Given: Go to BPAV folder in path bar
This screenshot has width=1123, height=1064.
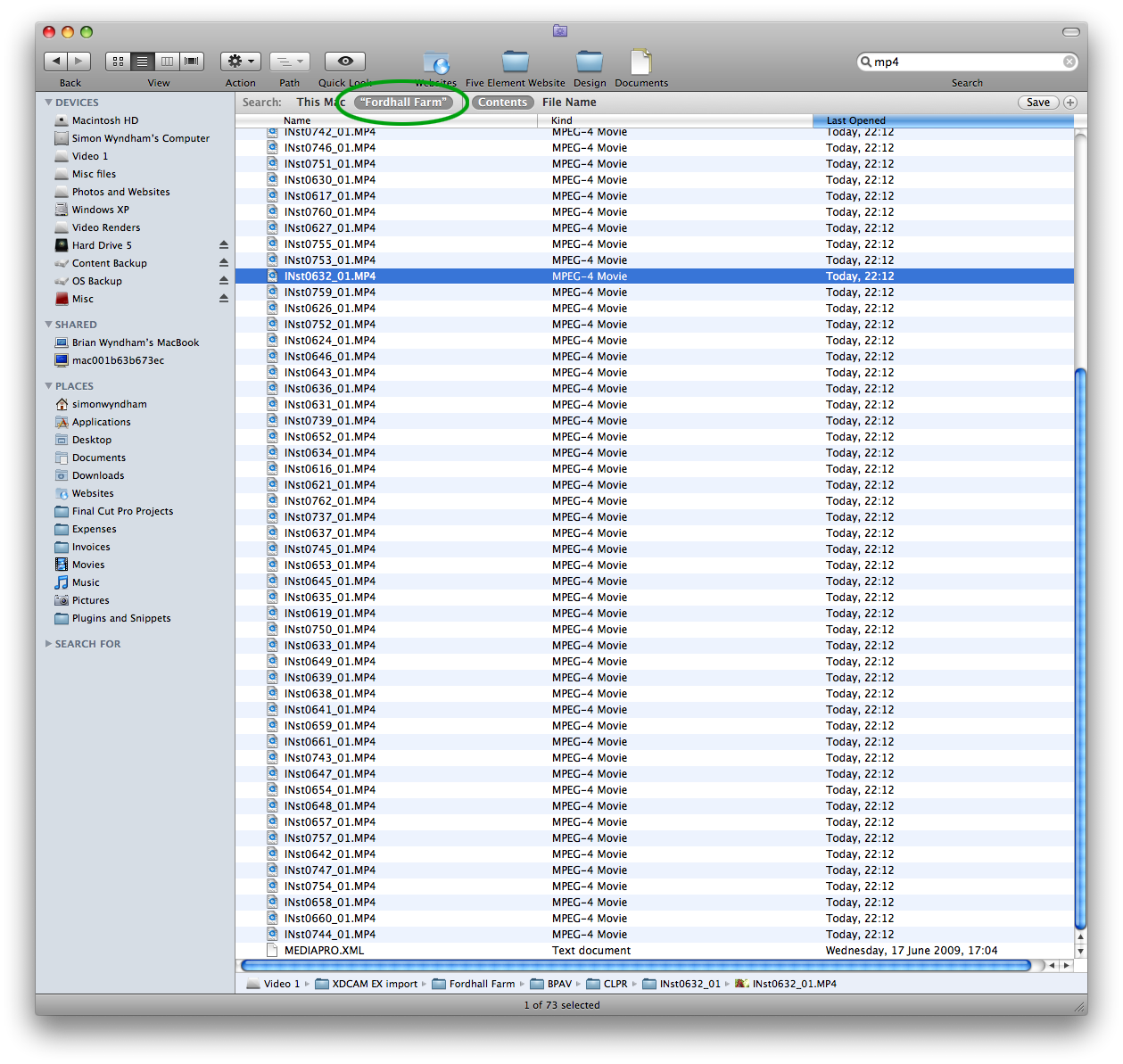Looking at the screenshot, I should [559, 985].
